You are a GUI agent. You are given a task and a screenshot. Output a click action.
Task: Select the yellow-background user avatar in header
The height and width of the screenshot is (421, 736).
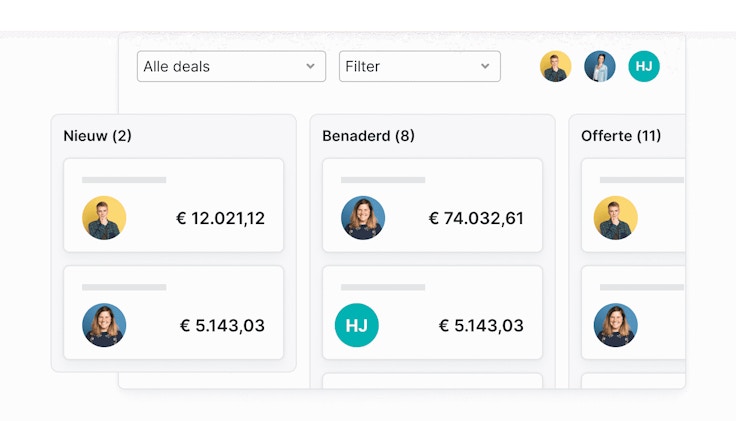(x=556, y=67)
